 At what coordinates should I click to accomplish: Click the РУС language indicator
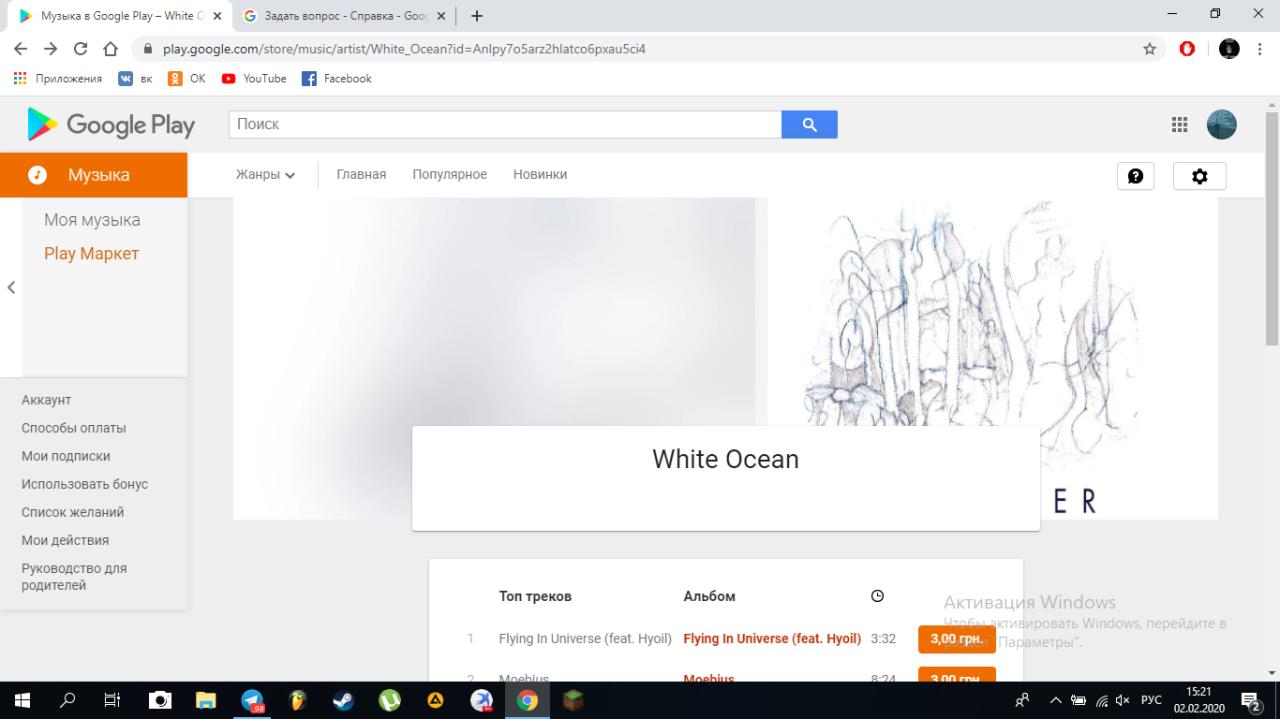(x=1151, y=700)
